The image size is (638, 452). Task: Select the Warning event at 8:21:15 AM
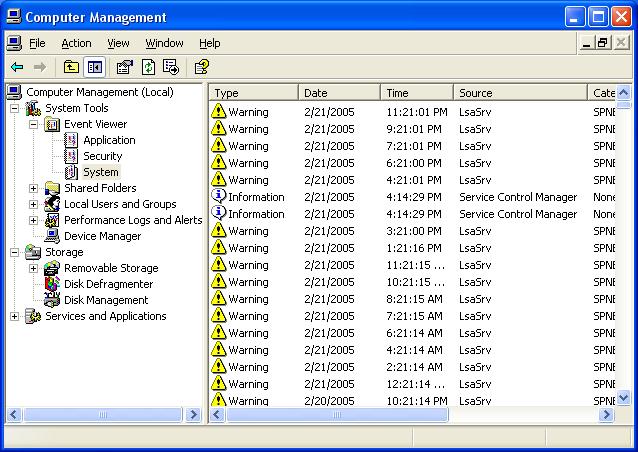413,299
